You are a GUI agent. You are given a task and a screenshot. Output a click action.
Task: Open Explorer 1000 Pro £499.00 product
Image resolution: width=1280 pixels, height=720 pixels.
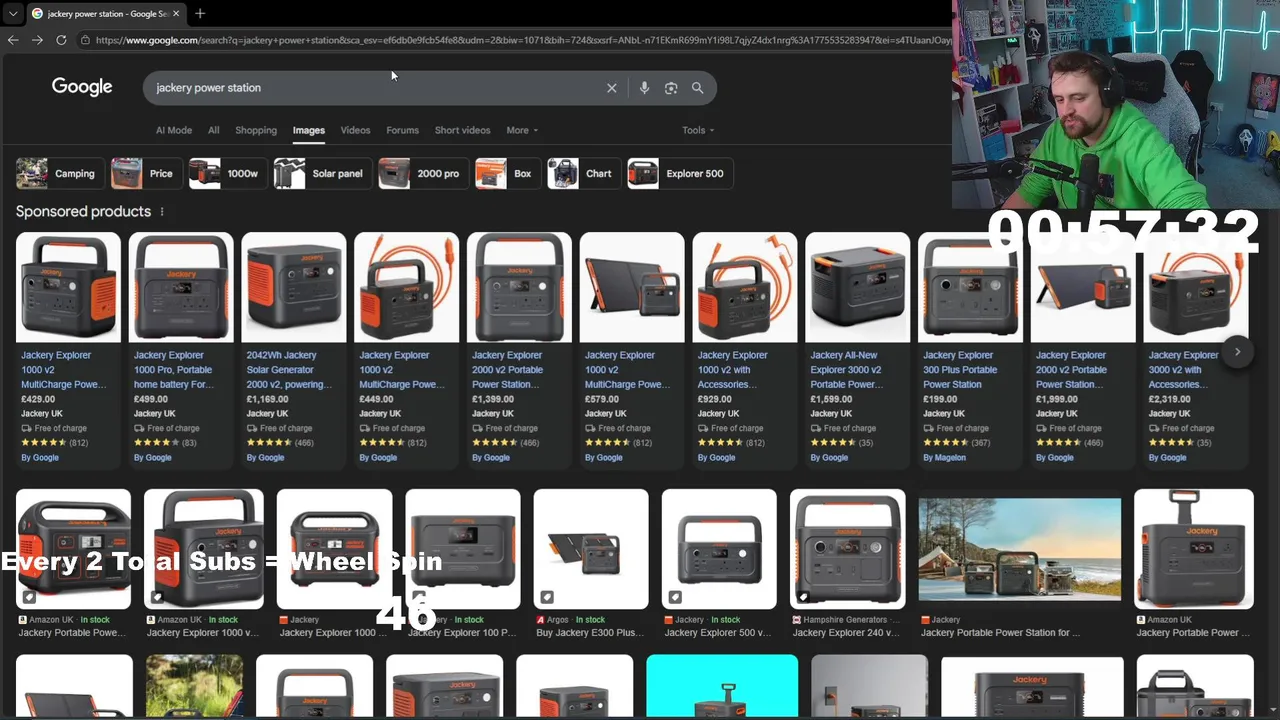point(181,348)
